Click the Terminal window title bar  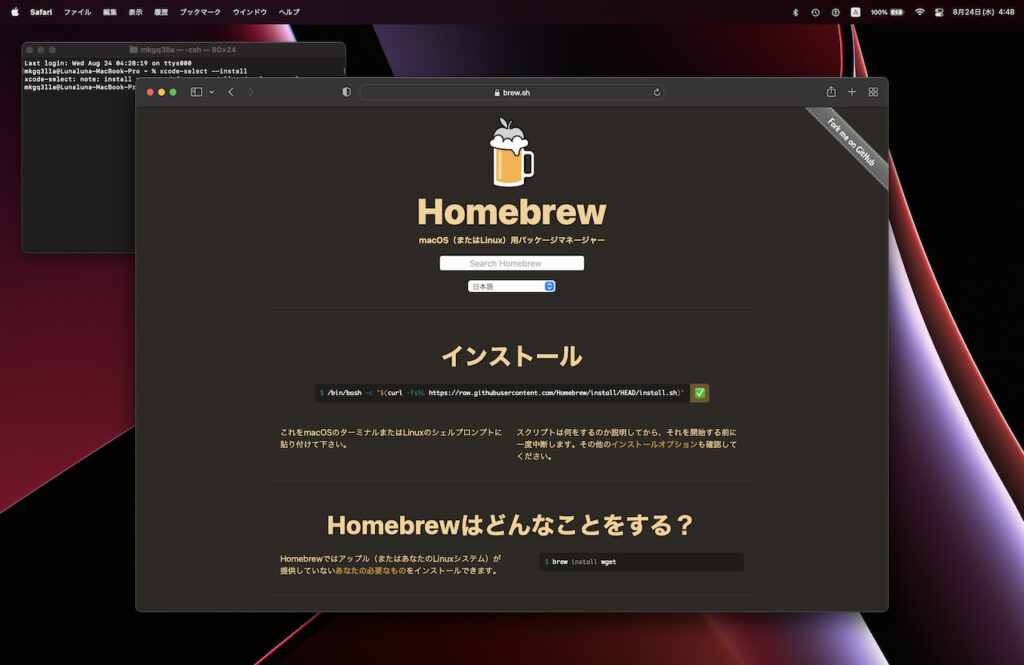[x=184, y=50]
